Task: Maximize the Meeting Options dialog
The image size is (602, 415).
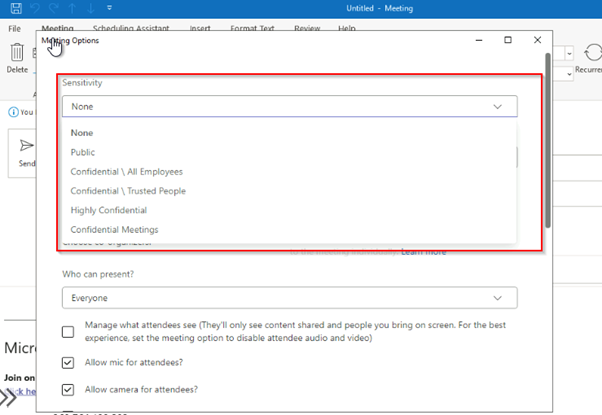Action: (x=508, y=40)
